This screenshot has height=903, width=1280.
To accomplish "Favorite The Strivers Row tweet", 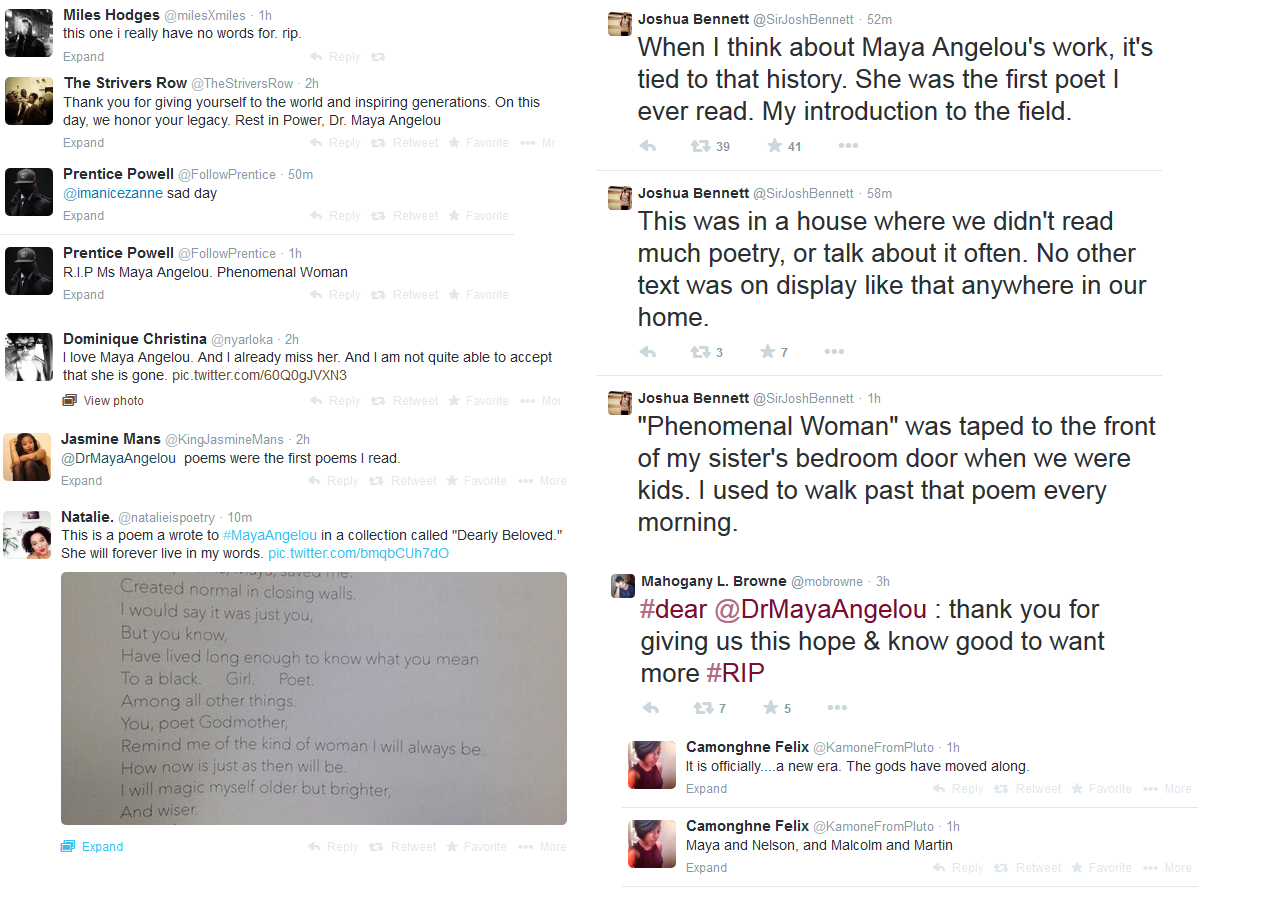I will (x=478, y=143).
